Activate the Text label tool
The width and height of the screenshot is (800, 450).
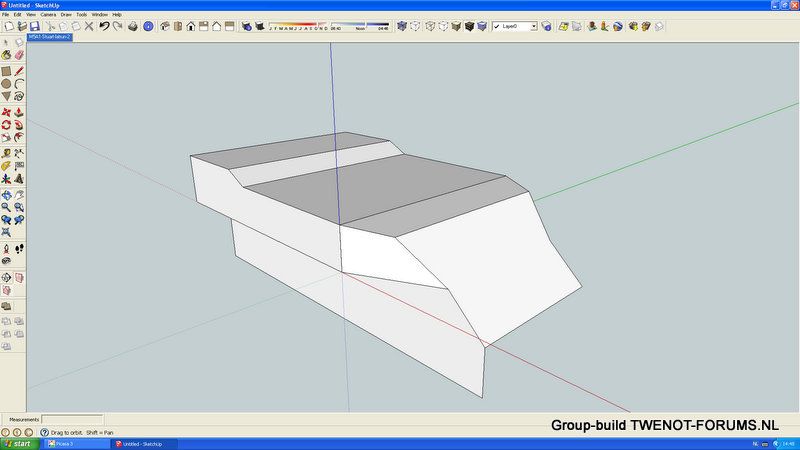[x=19, y=166]
